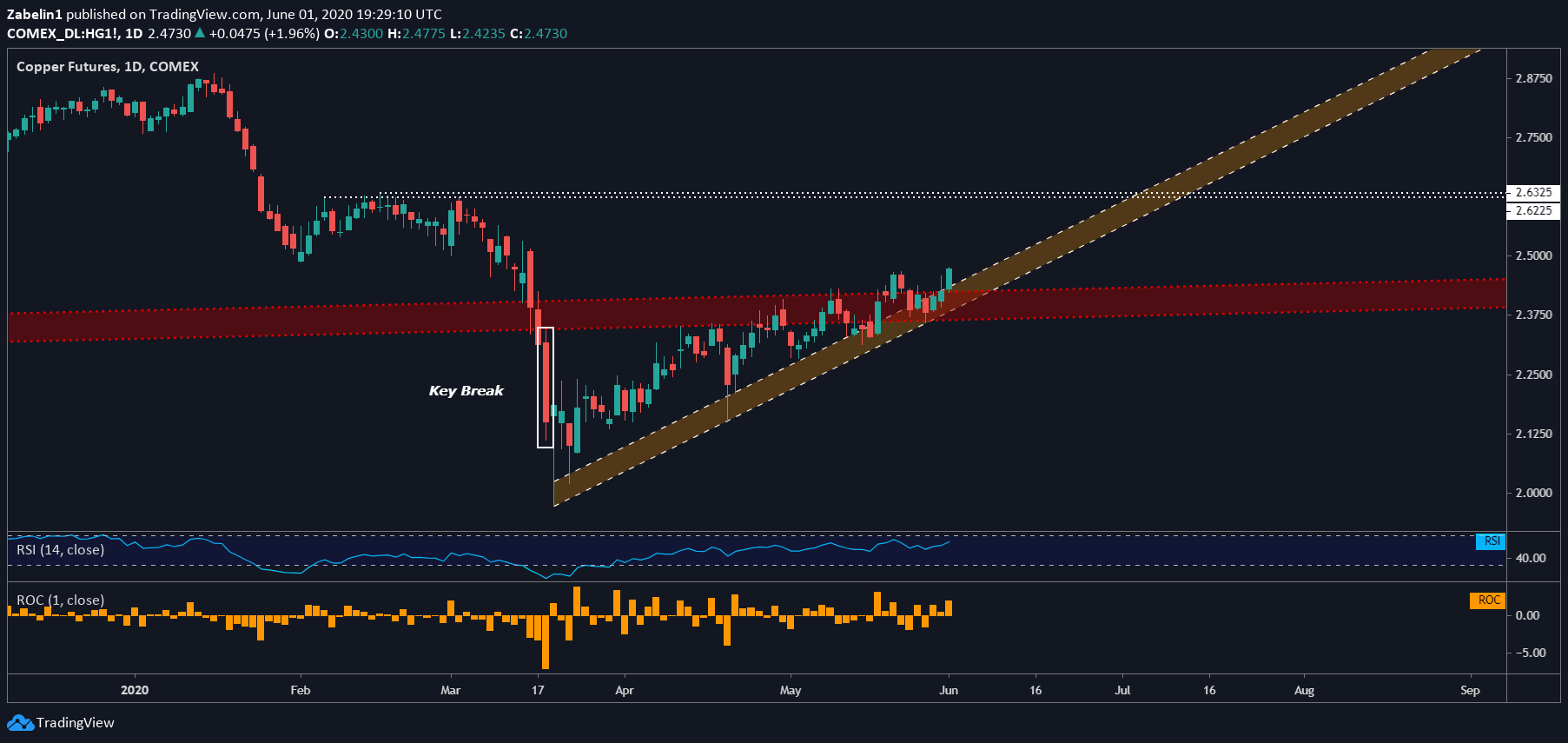1568x743 pixels.
Task: Open the TradingView wordmark link
Action: [x=76, y=723]
